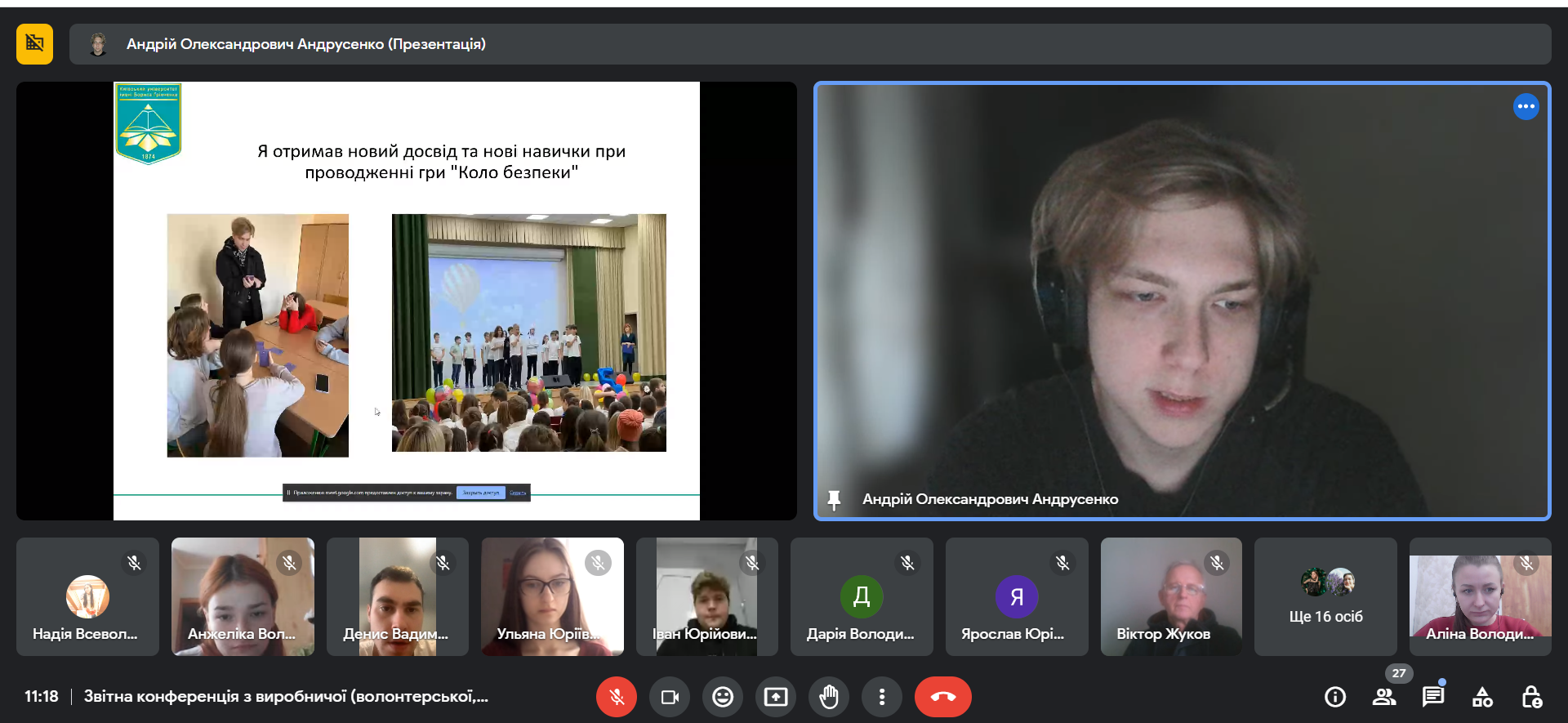
Task: Click the Present now screen share button
Action: (x=776, y=697)
